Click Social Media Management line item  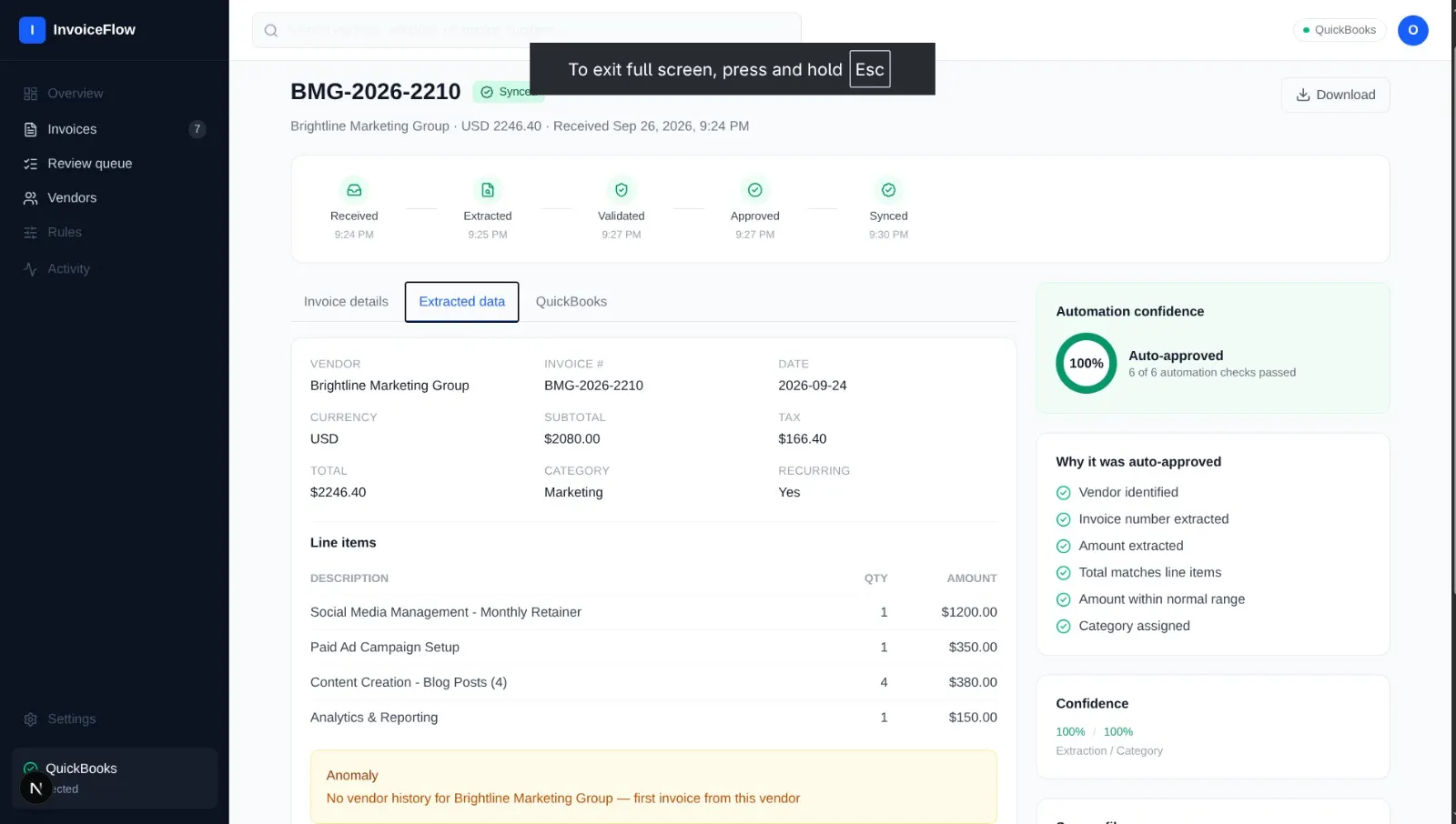pos(653,612)
